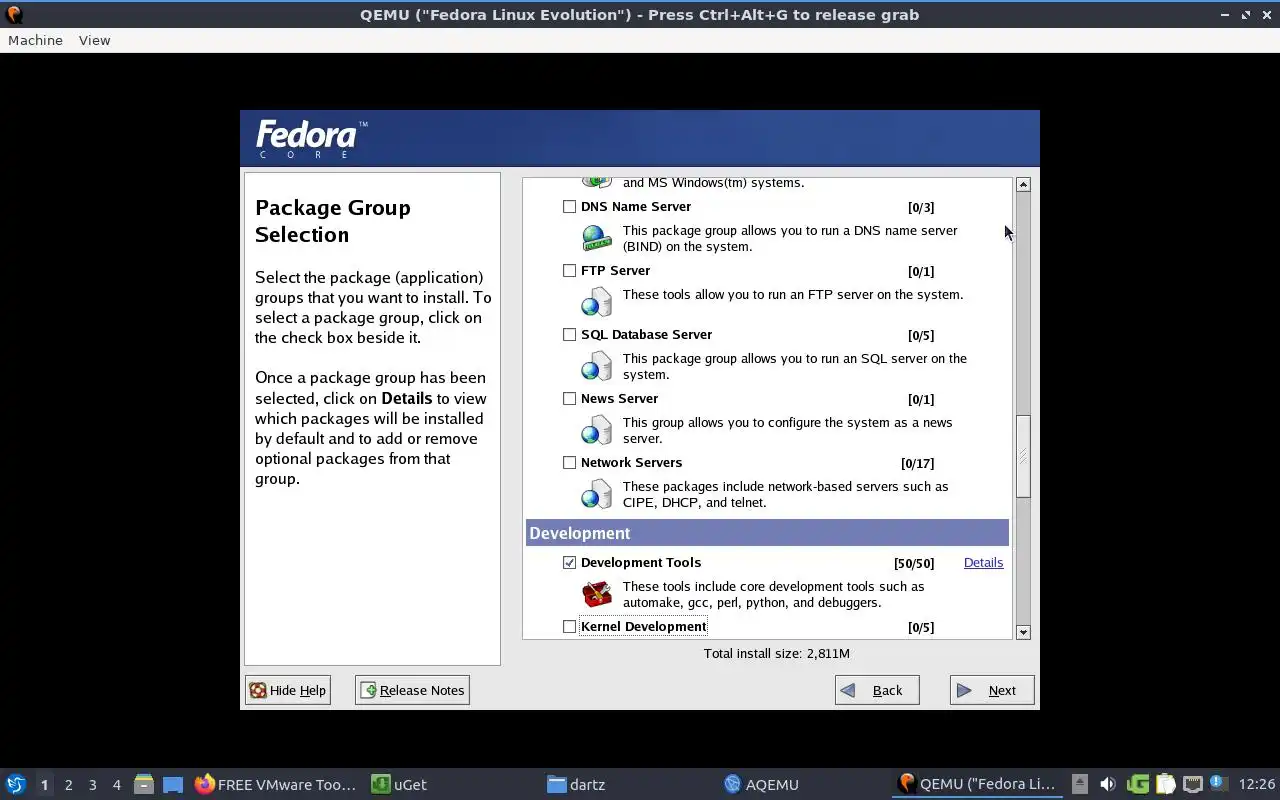The height and width of the screenshot is (800, 1280).
Task: Expand the hidden tray icons arrow
Action: coord(1079,784)
